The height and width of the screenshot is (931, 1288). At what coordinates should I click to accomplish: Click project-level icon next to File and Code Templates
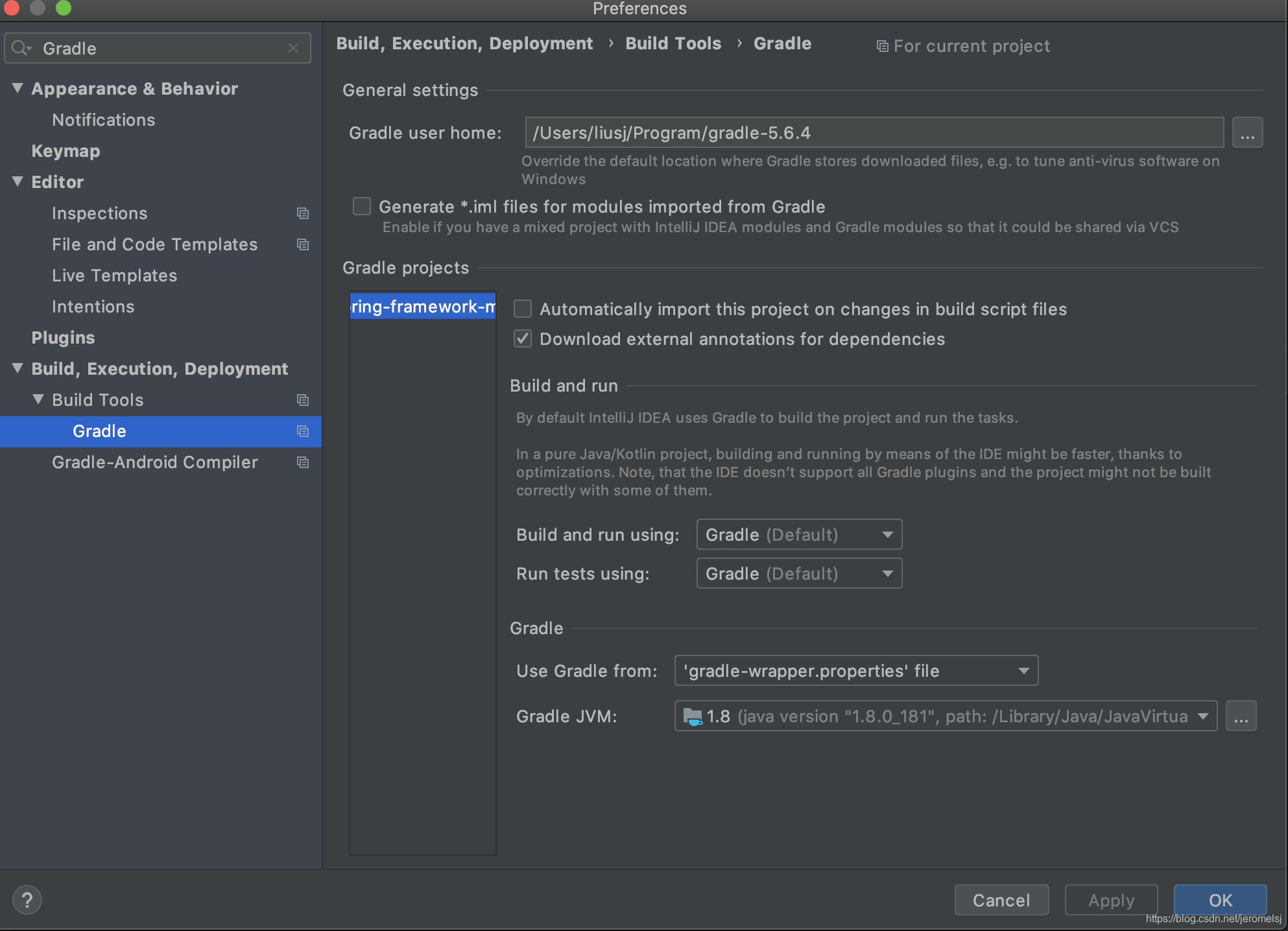[302, 244]
